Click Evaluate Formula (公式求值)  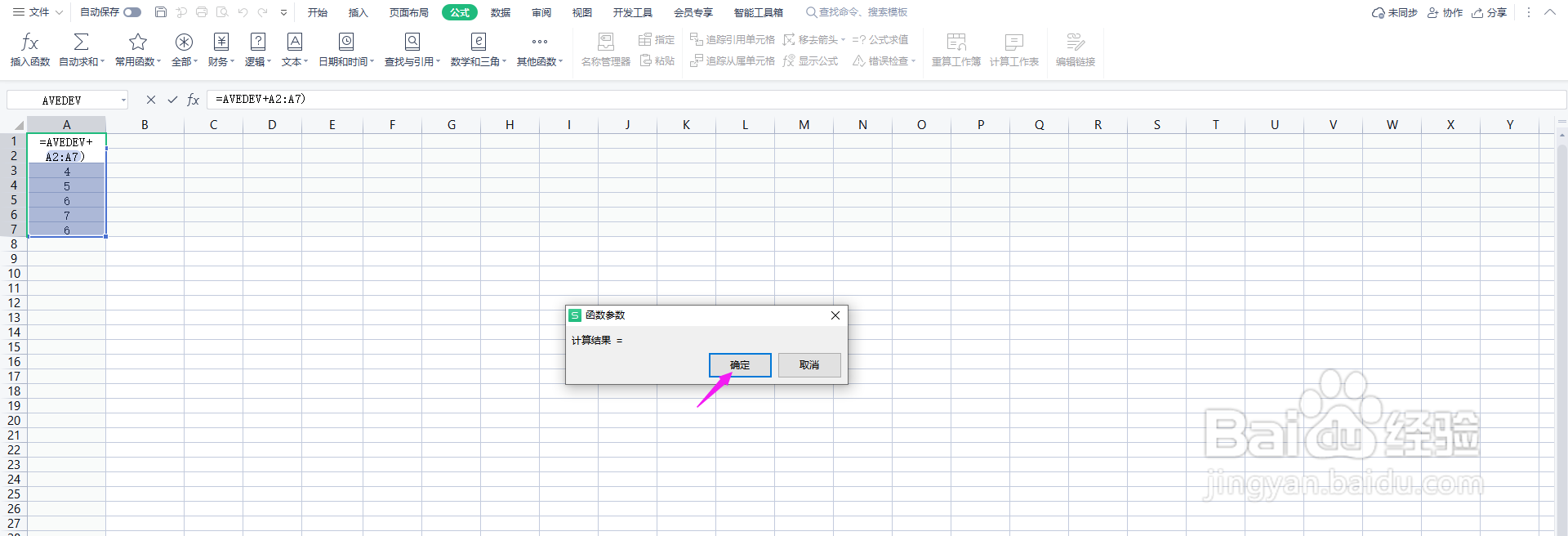click(x=880, y=39)
